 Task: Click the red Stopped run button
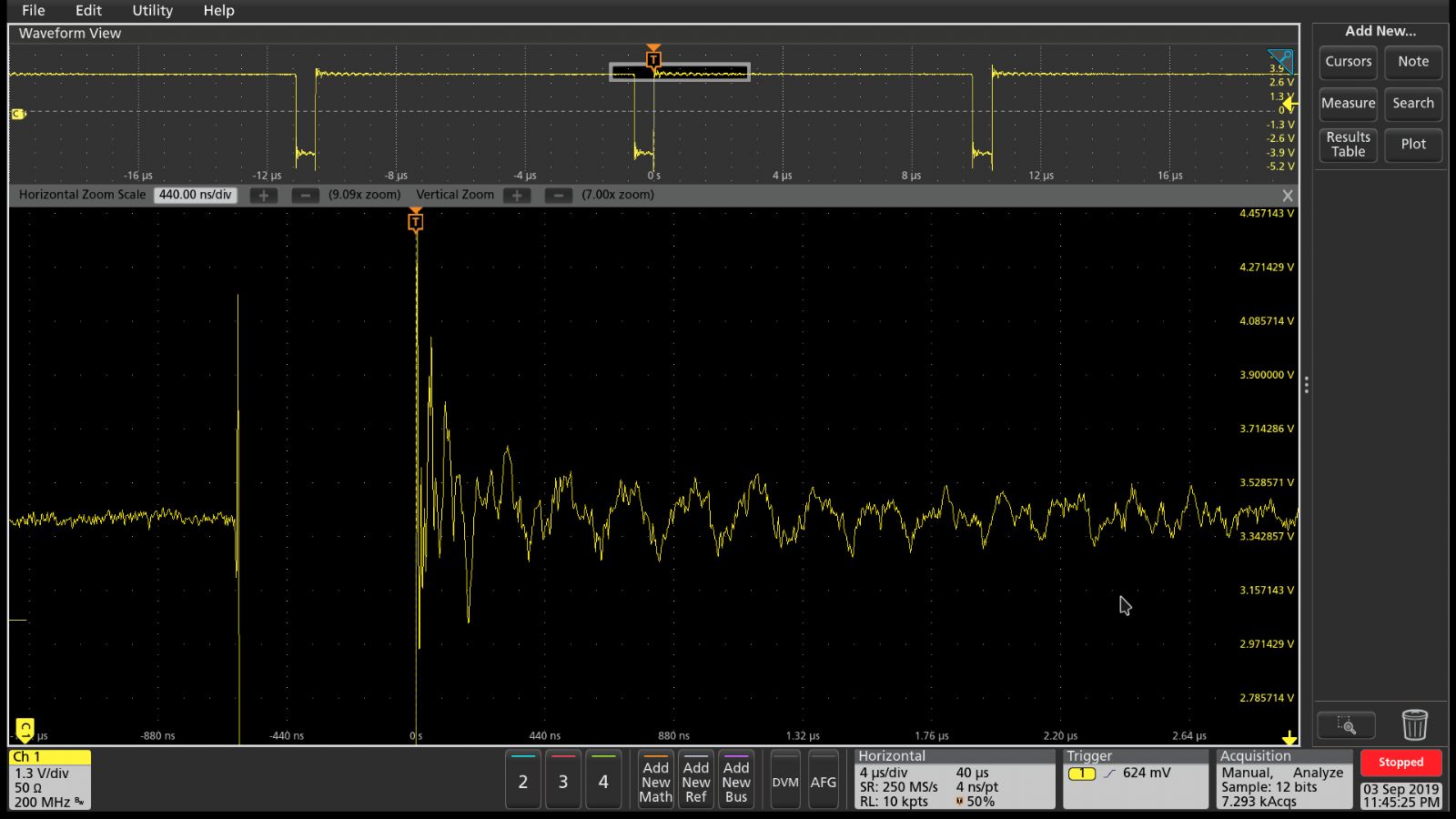click(x=1400, y=763)
